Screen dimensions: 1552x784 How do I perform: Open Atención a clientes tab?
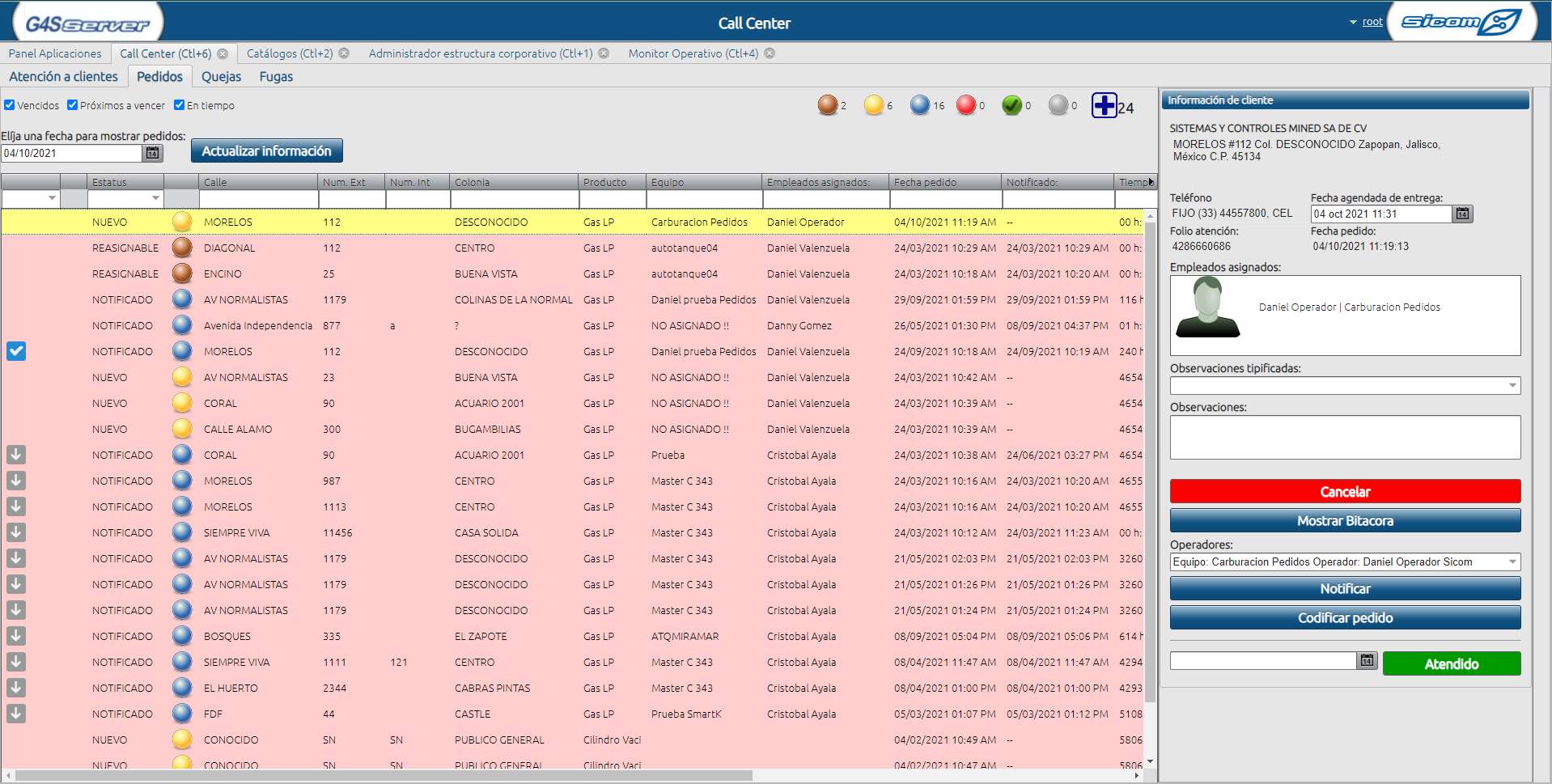63,77
